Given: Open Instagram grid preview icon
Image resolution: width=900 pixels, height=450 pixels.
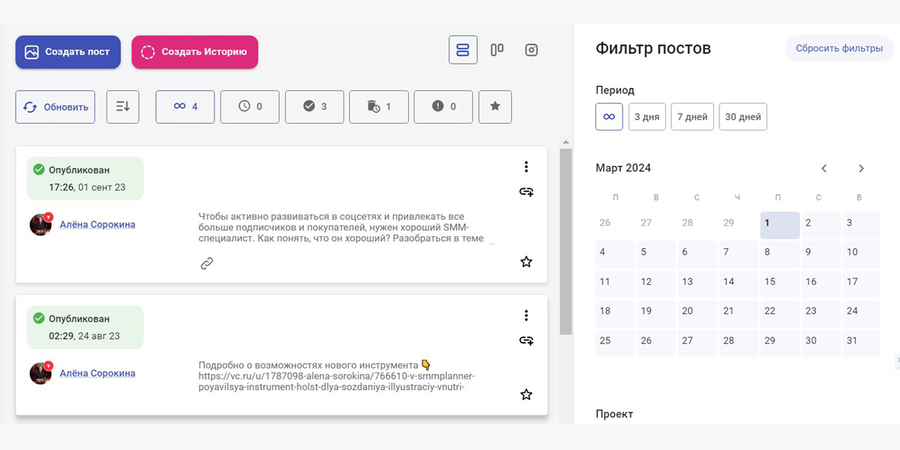Looking at the screenshot, I should point(532,50).
